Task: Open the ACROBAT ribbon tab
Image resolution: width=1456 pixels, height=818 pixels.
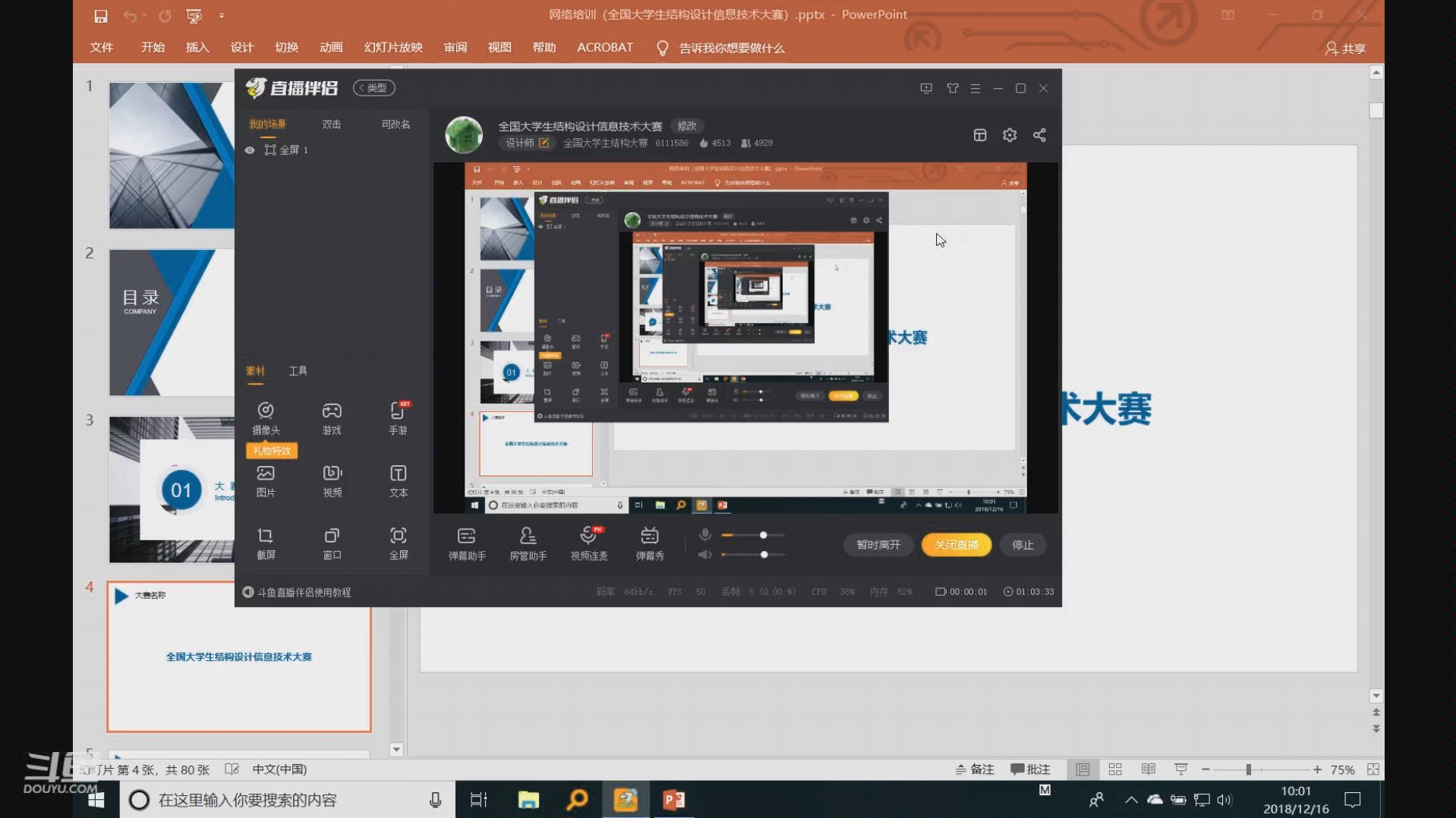Action: pos(605,47)
